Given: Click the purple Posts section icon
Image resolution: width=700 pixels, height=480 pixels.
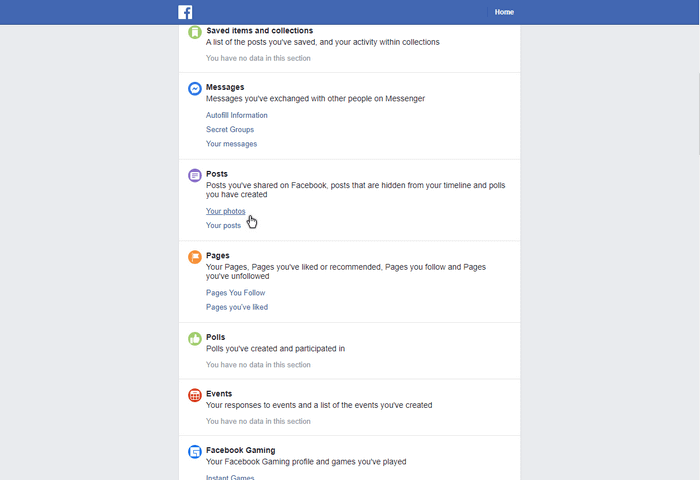Looking at the screenshot, I should [195, 175].
